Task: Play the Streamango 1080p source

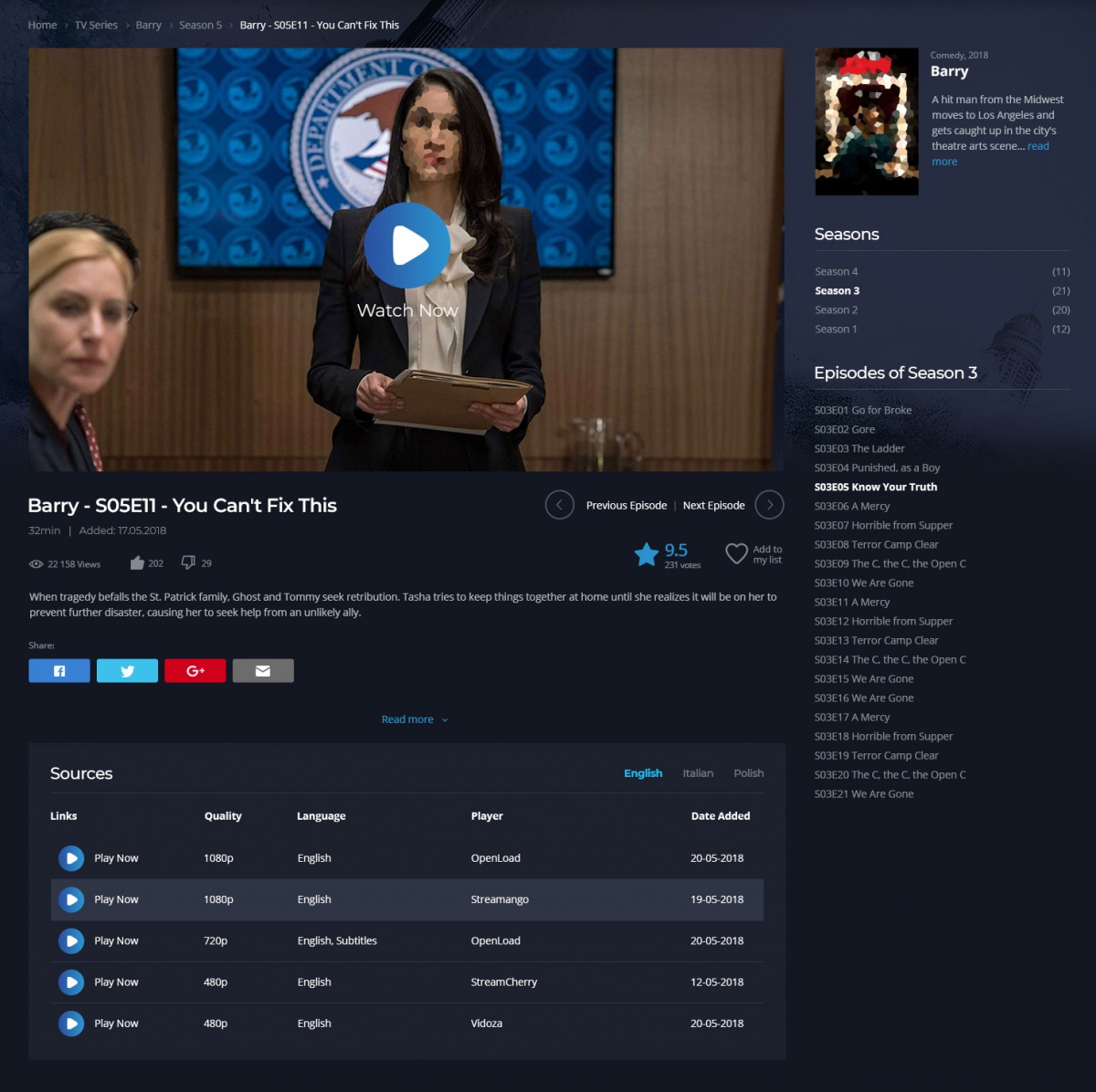Action: click(x=71, y=900)
